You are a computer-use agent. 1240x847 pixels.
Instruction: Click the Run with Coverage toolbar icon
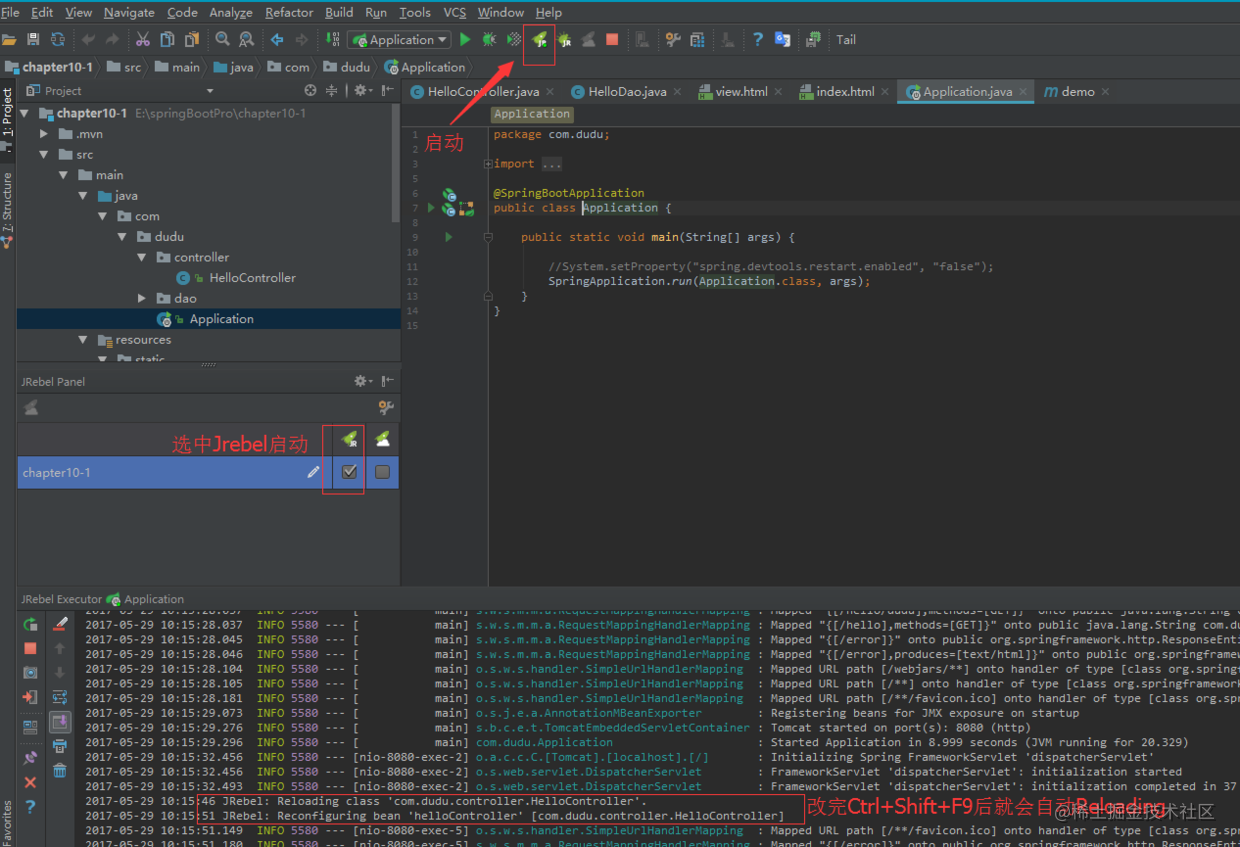[514, 40]
